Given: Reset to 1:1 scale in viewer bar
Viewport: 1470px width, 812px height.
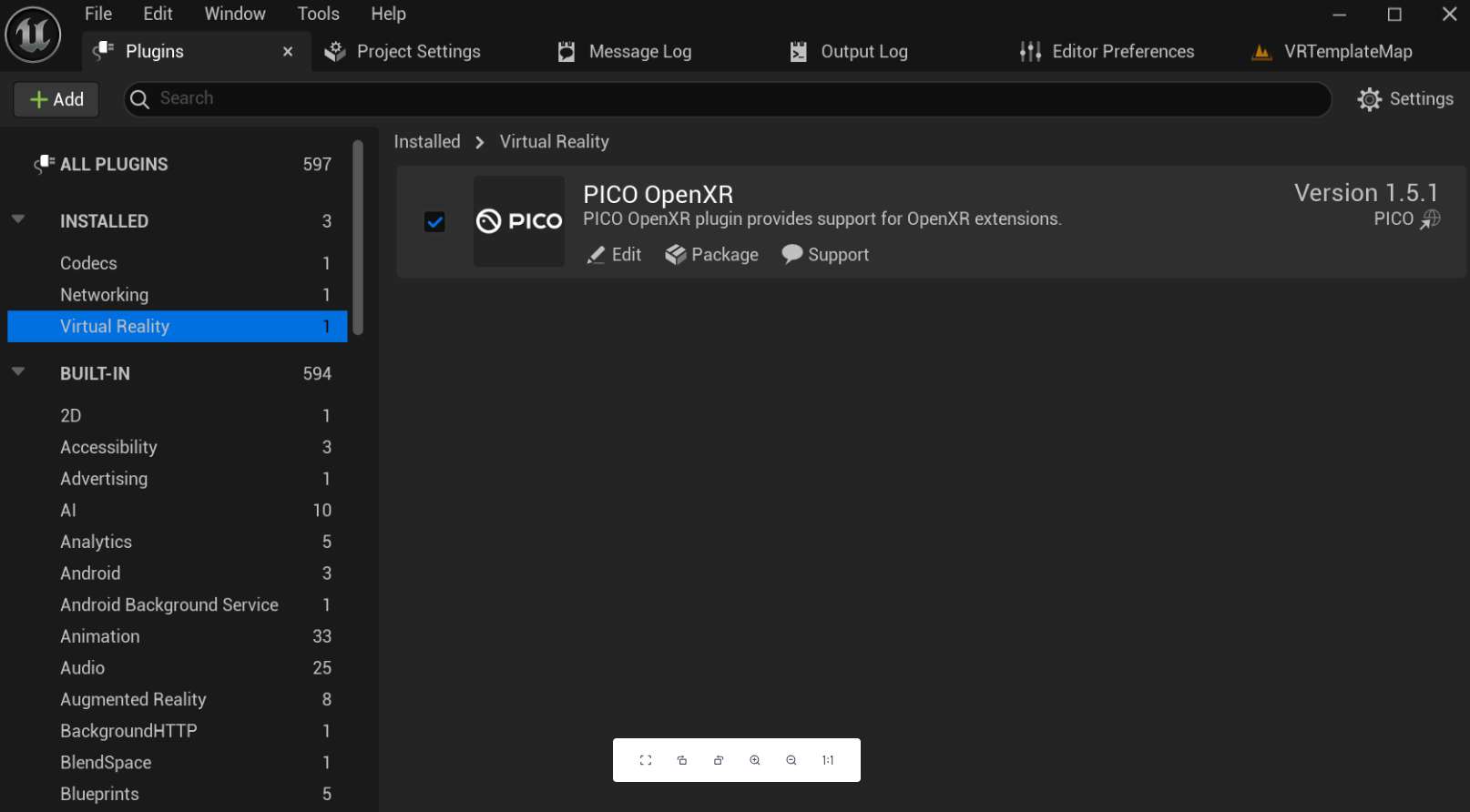Looking at the screenshot, I should coord(828,760).
